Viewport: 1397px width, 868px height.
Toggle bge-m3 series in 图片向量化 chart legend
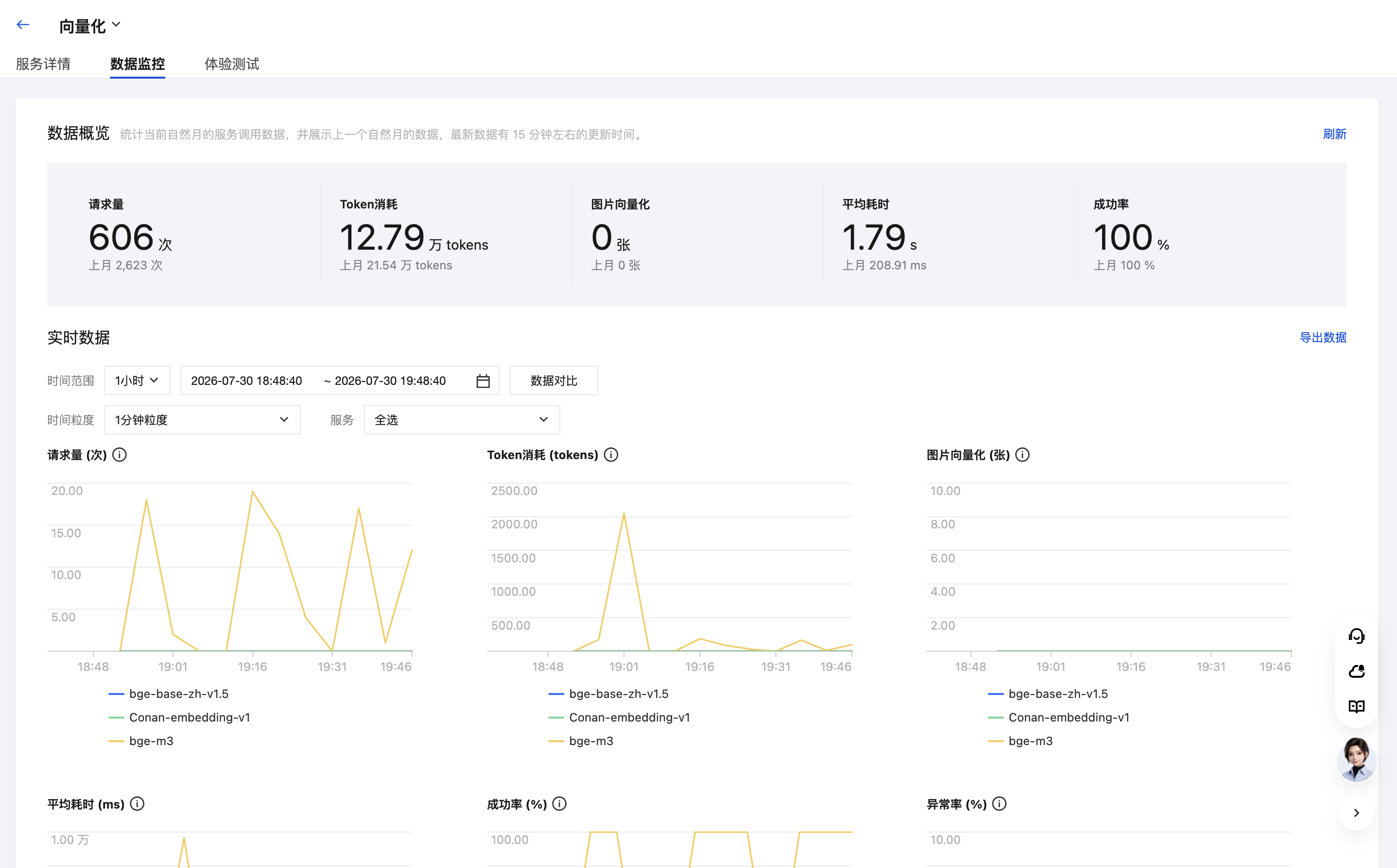[1020, 741]
